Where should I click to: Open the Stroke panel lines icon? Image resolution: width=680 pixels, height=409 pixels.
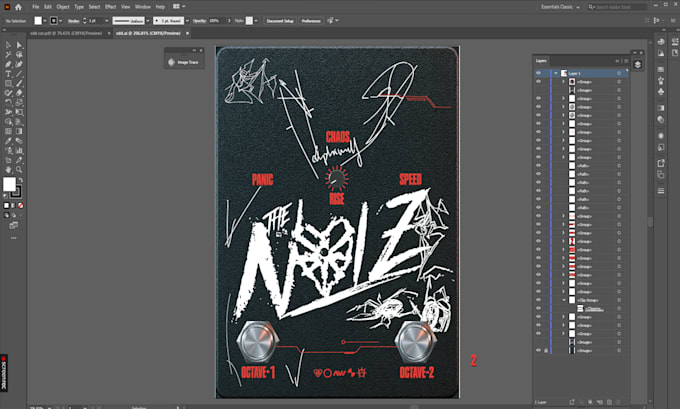pos(661,191)
